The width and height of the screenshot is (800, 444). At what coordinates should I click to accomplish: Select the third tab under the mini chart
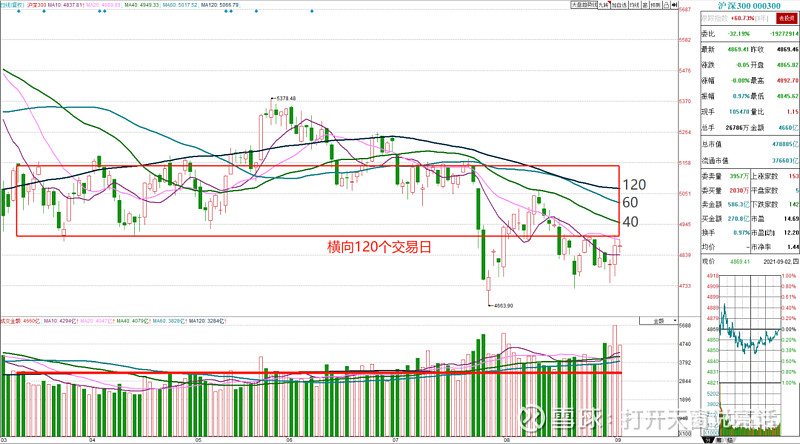click(730, 440)
